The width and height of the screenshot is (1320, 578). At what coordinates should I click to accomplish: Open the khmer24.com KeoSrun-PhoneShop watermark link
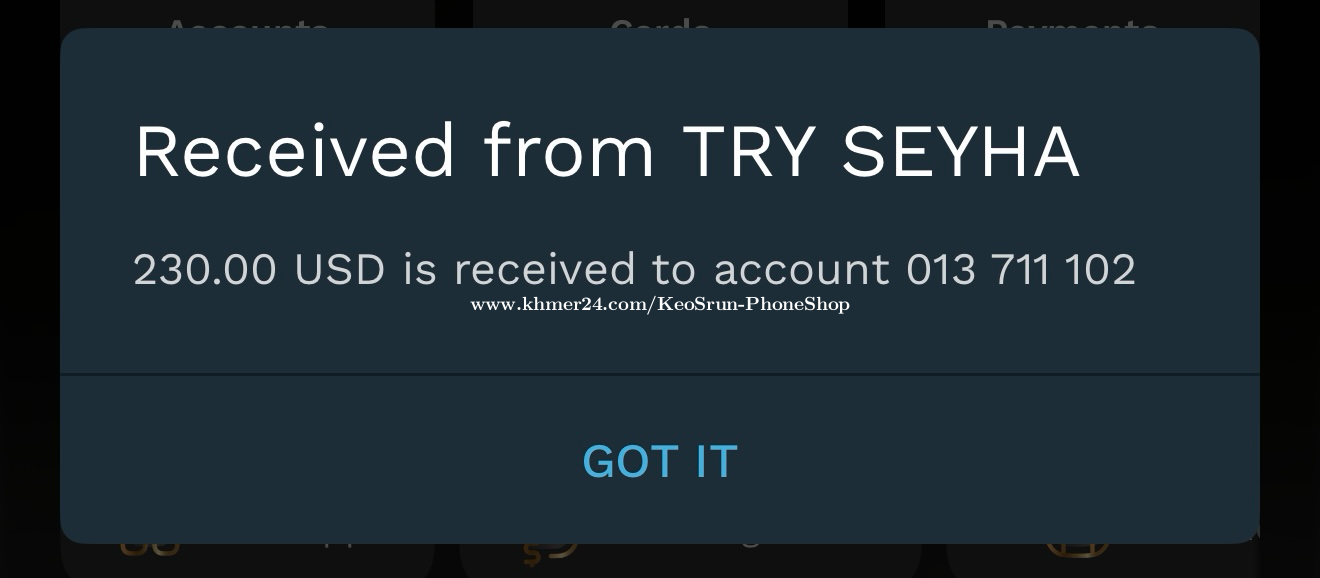[x=660, y=304]
